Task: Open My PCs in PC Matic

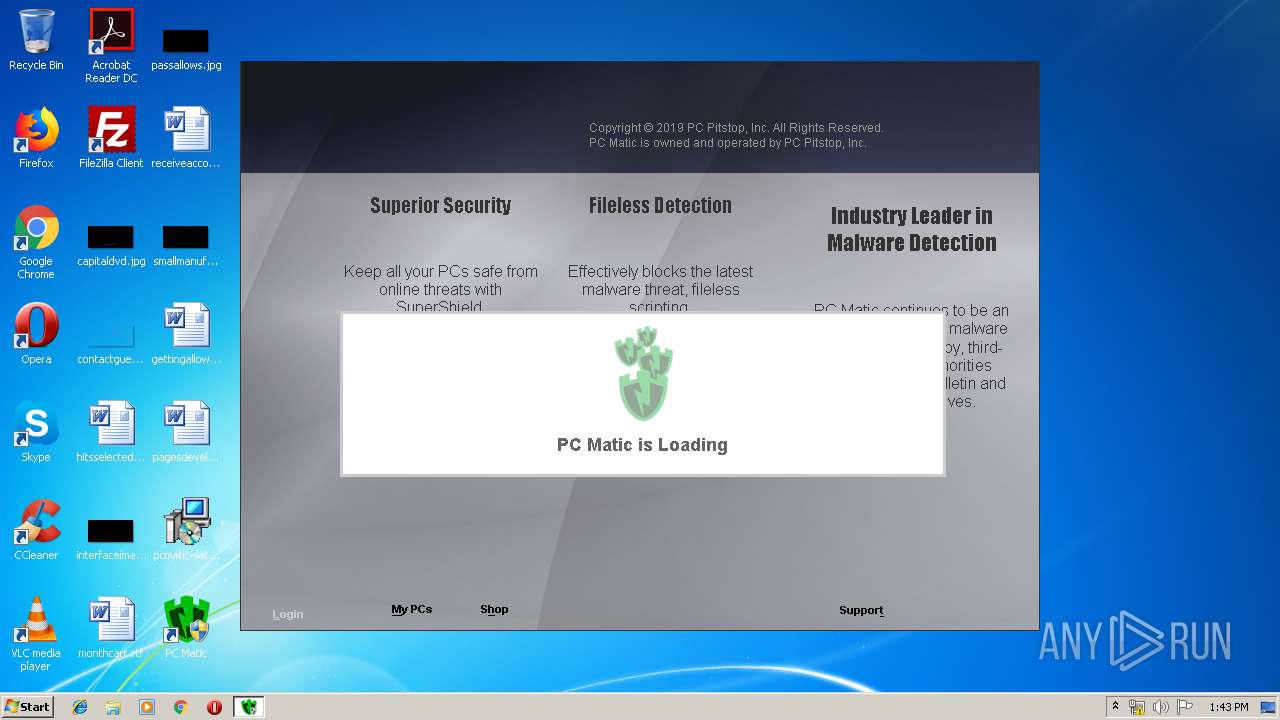Action: (x=411, y=609)
